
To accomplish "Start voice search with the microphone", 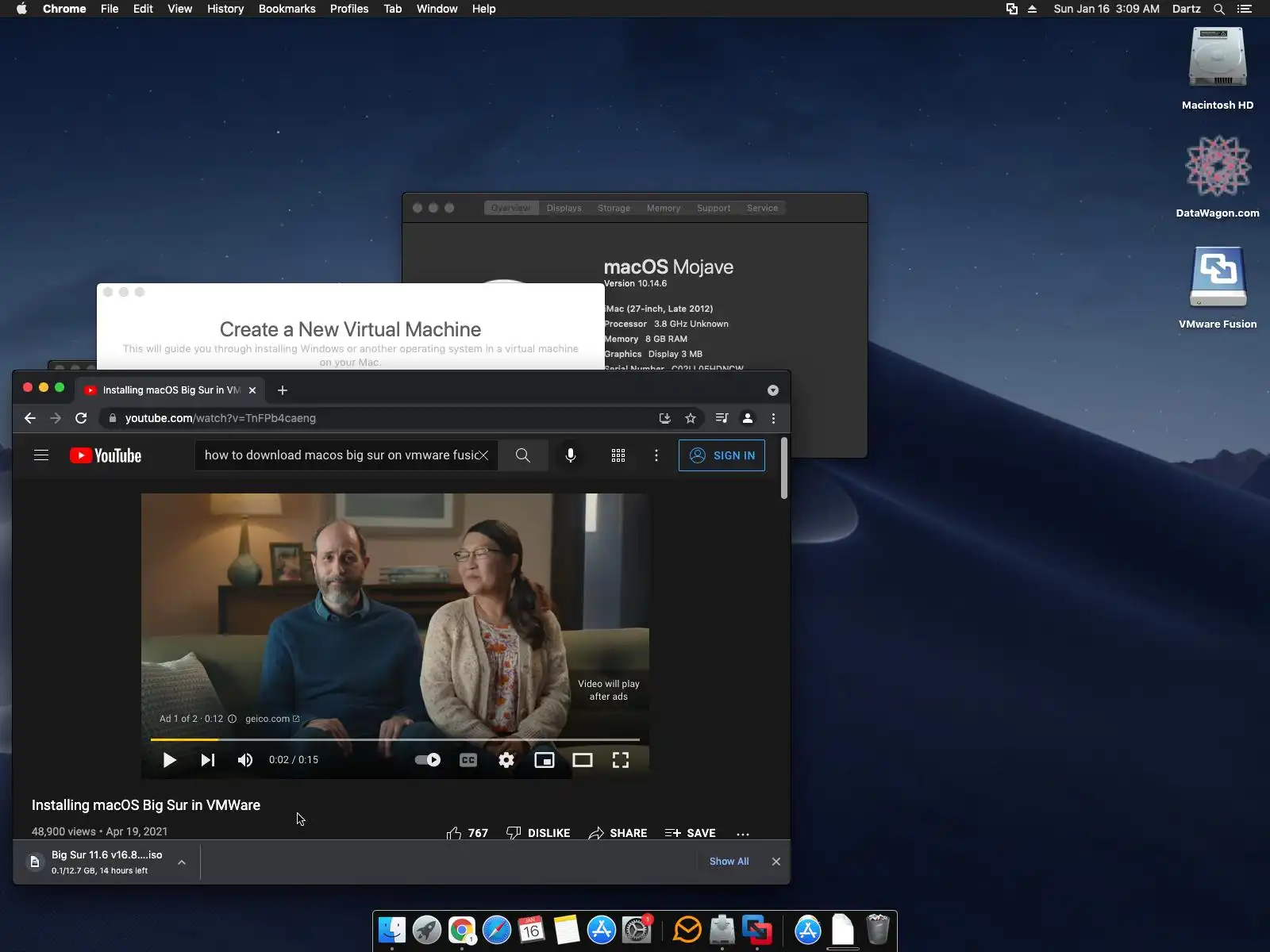I will (571, 455).
